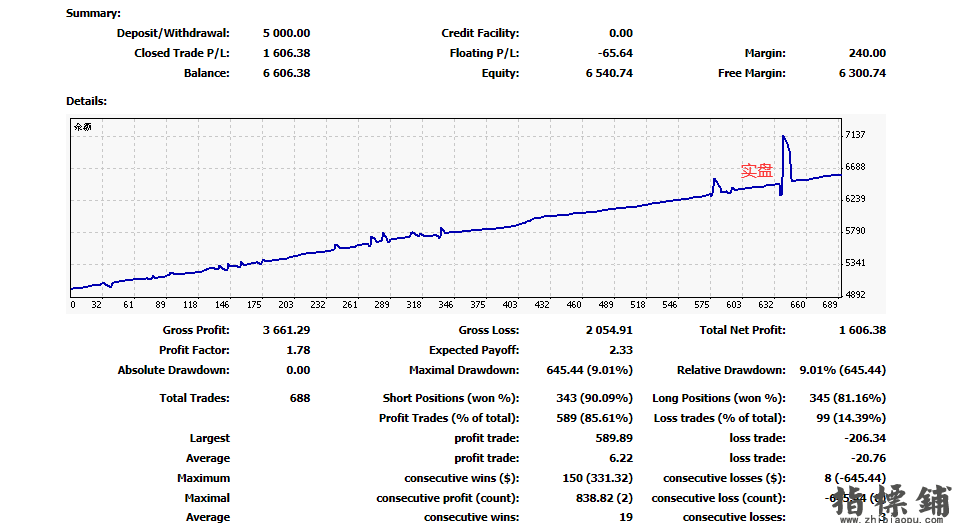This screenshot has height=528, width=963.
Task: Click the 'Total Trades:' label
Action: pyautogui.click(x=194, y=398)
